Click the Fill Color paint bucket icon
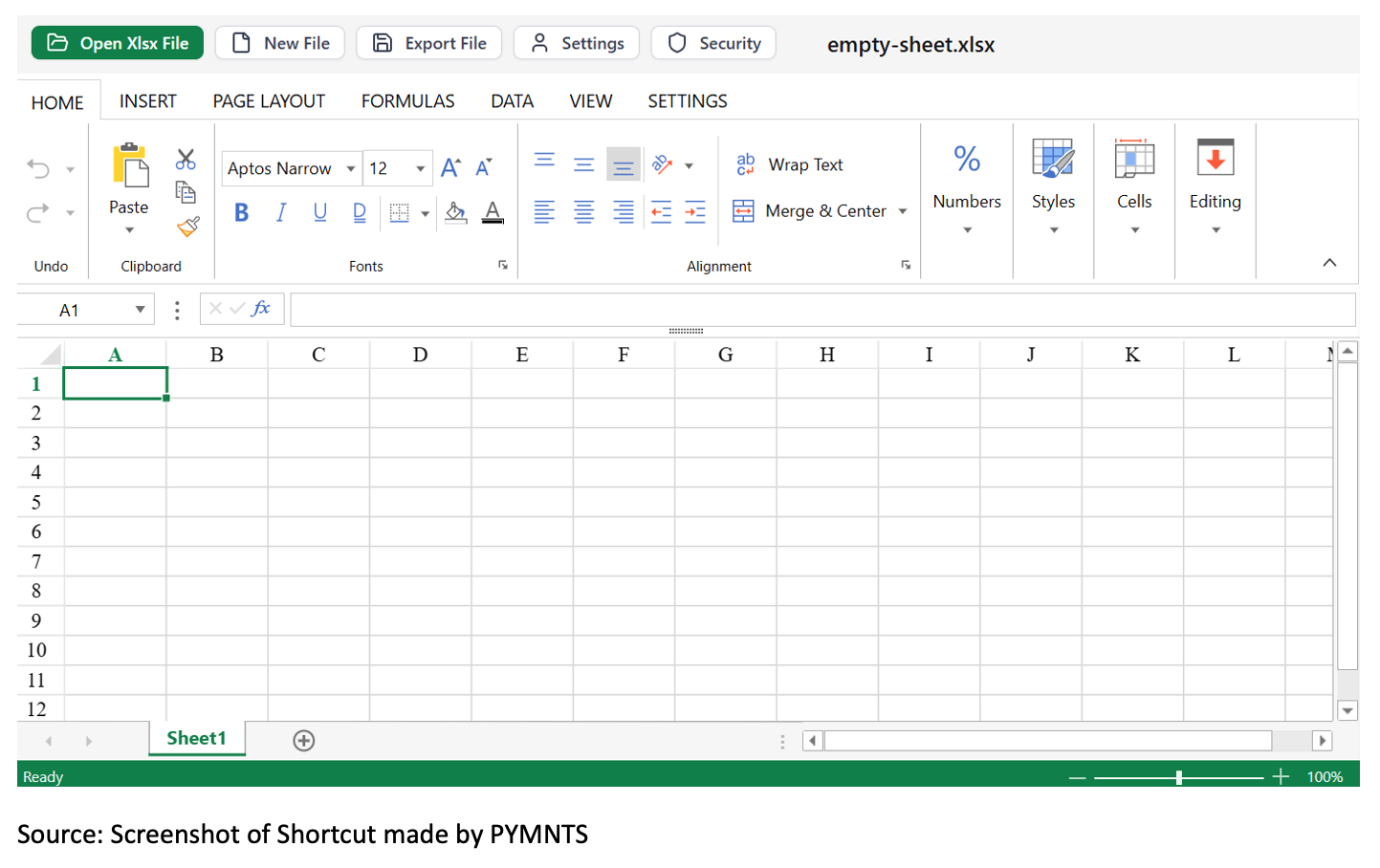1380x868 pixels. tap(456, 212)
